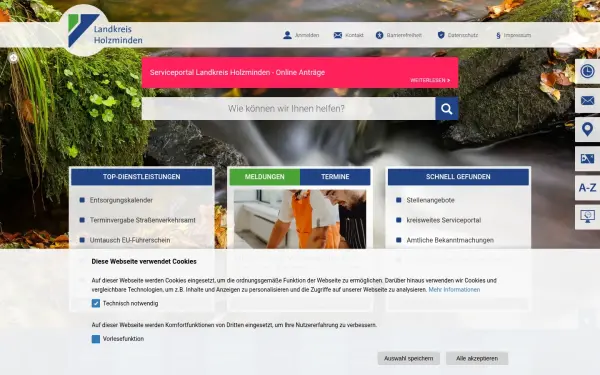
Task: Switch to the Termine tab
Action: (x=335, y=177)
